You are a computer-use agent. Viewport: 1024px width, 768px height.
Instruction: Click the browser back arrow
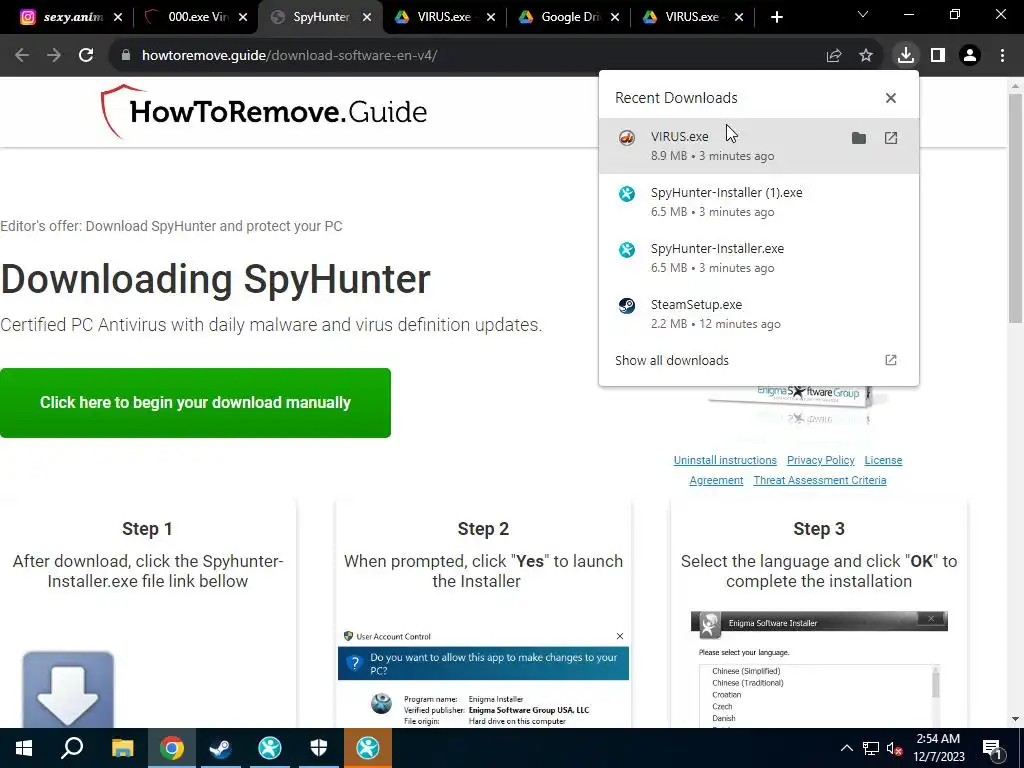(x=22, y=56)
